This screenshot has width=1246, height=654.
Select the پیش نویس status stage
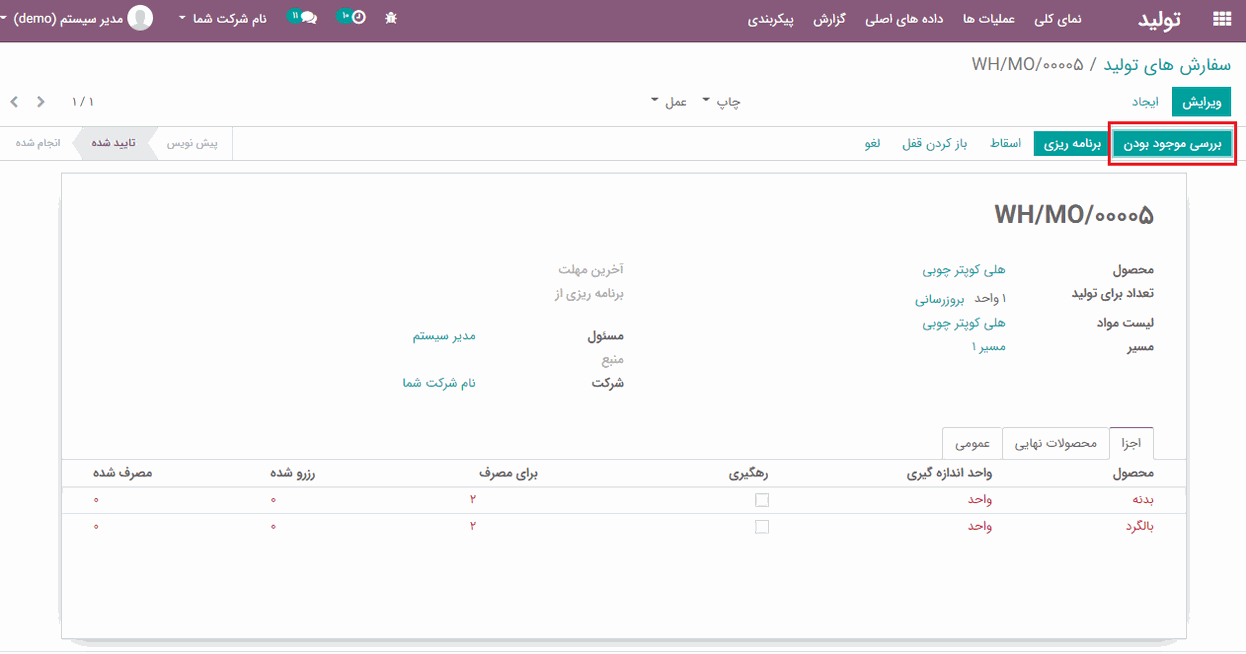click(191, 143)
